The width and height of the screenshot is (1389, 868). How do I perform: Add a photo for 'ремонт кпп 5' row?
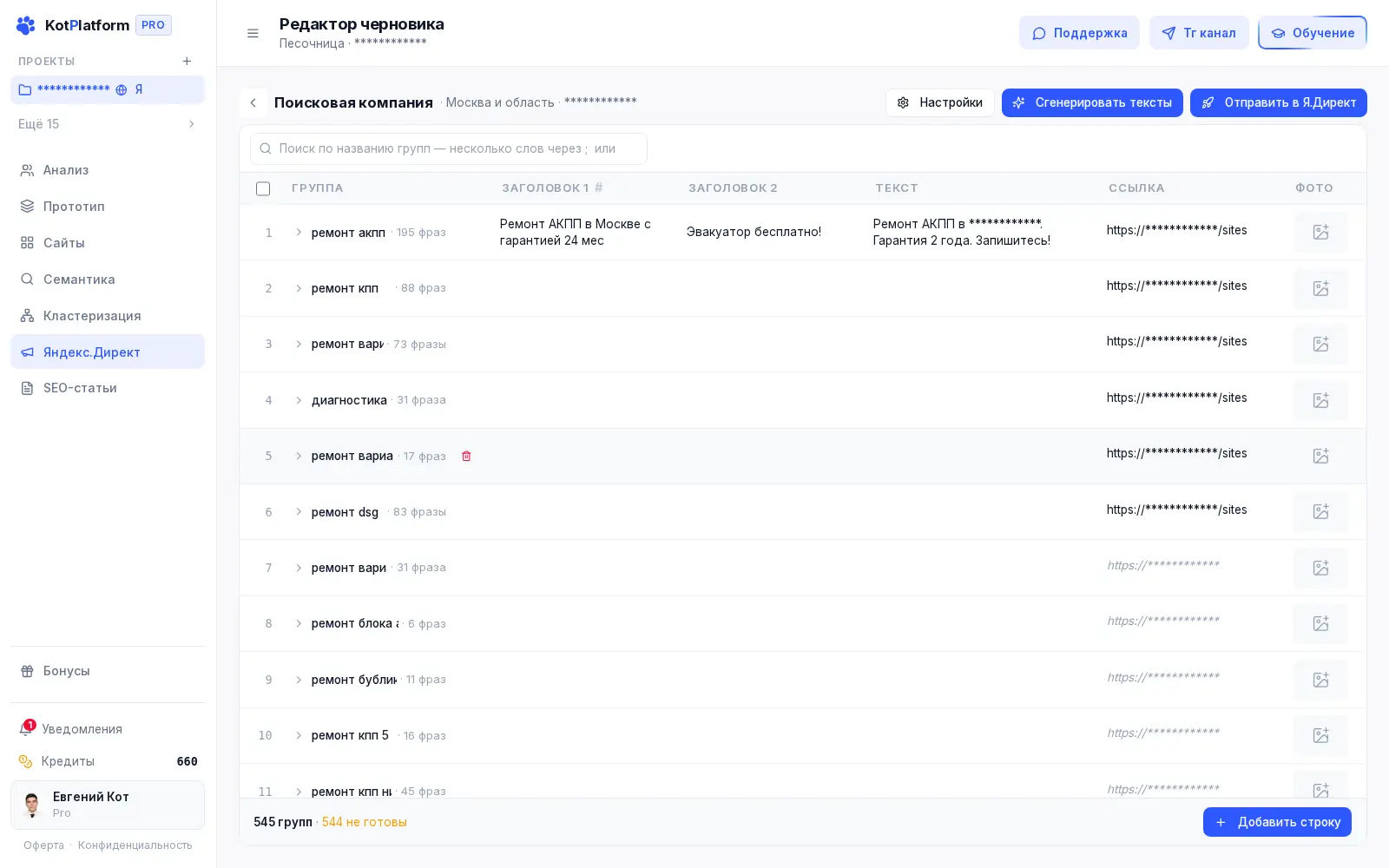click(1320, 735)
